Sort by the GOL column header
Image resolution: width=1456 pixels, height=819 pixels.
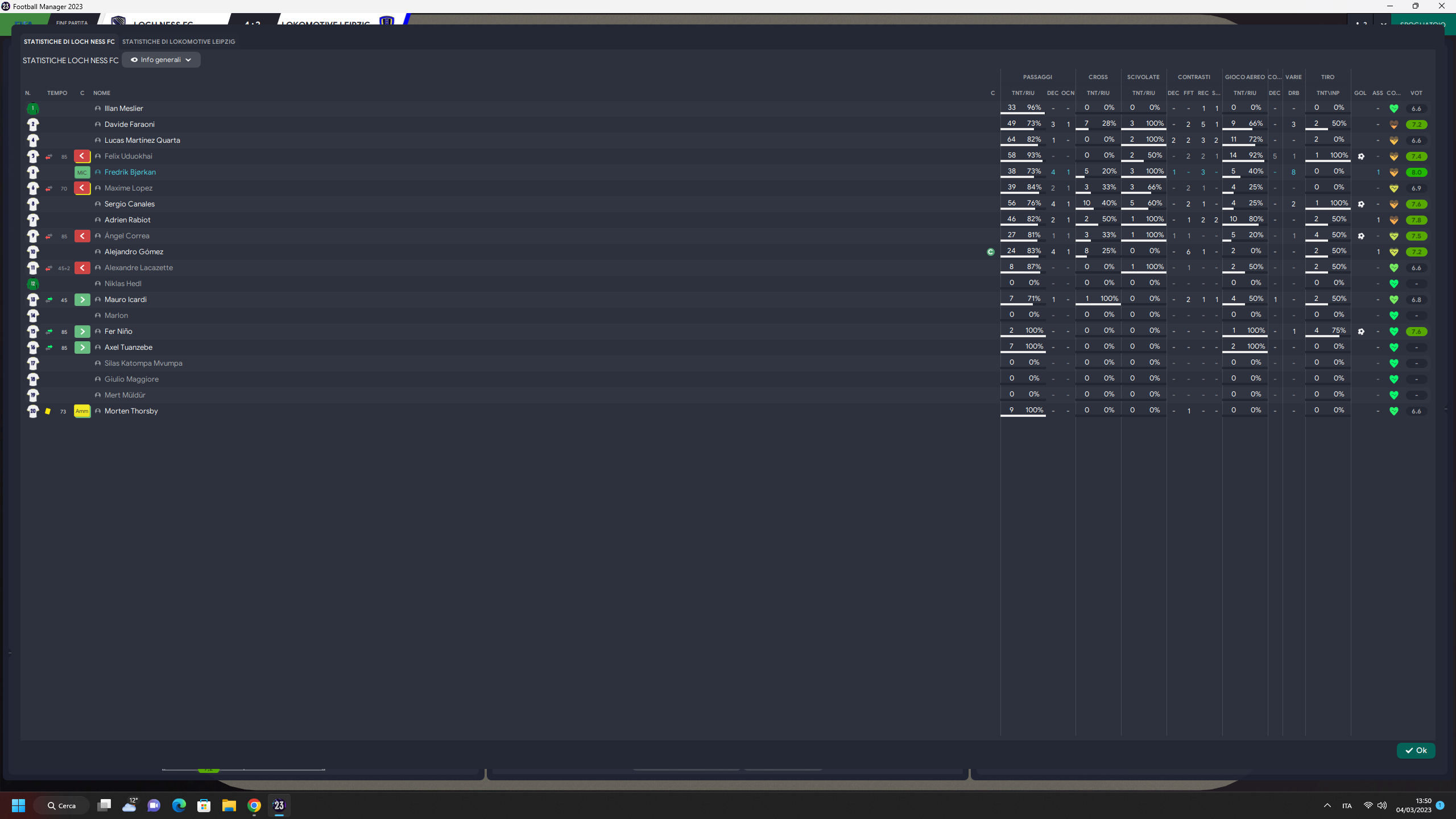1360,93
